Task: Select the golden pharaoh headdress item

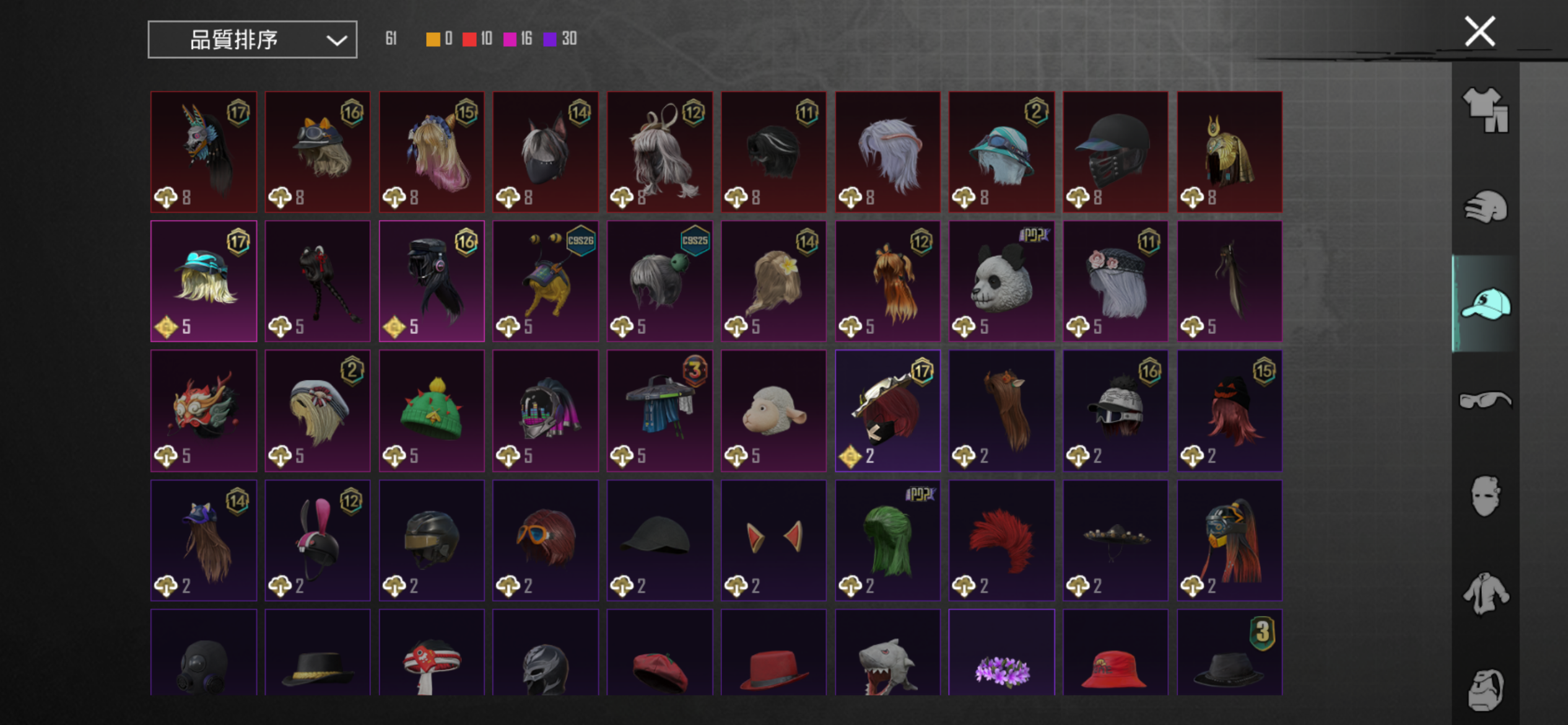Action: 1229,152
